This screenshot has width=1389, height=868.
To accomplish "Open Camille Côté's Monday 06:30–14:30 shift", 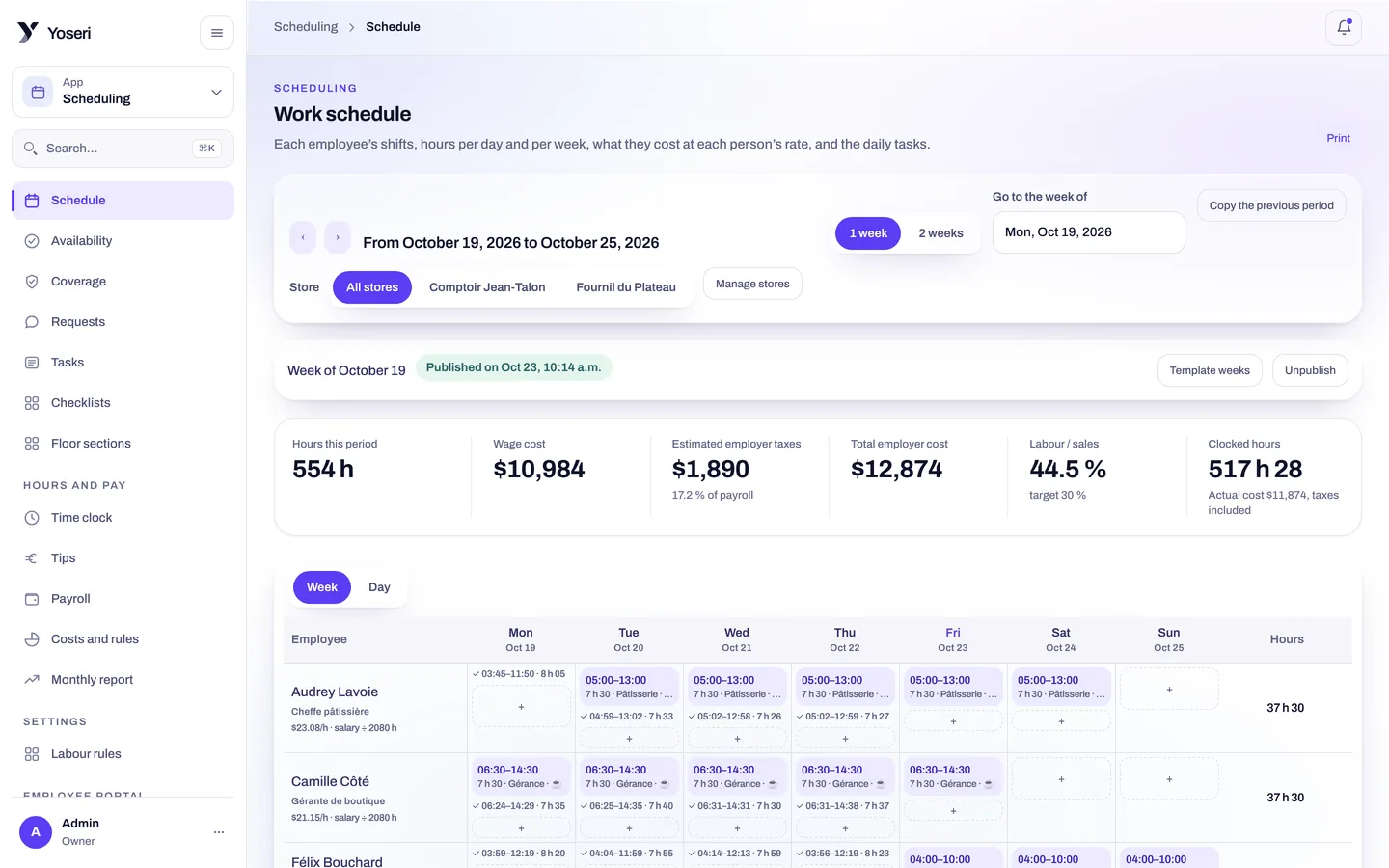I will coord(521,776).
